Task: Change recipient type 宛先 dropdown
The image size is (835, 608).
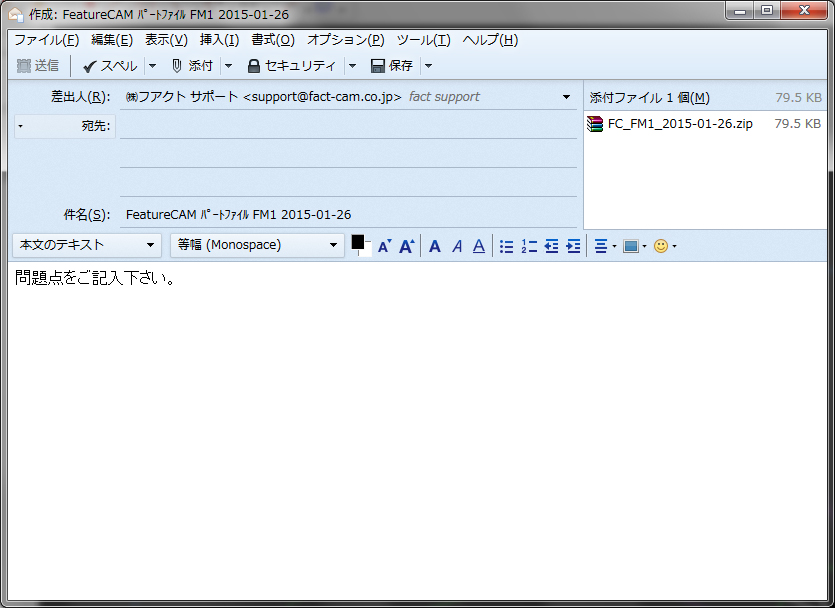Action: pyautogui.click(x=64, y=126)
